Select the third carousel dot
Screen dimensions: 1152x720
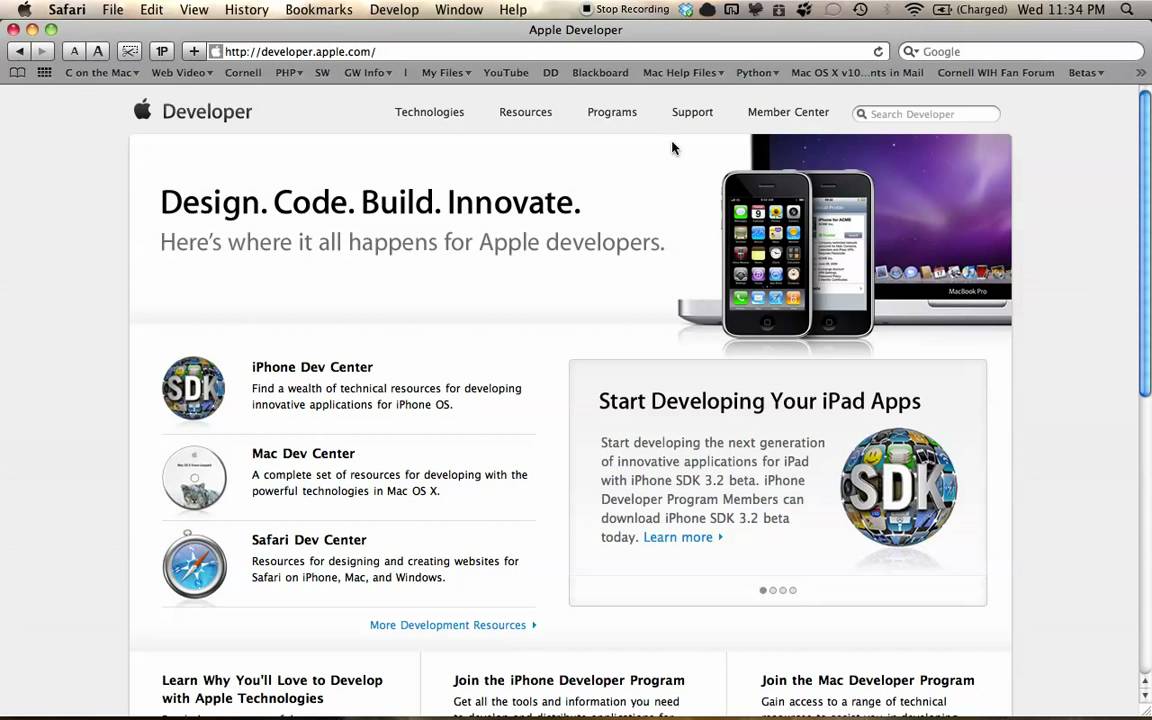[782, 590]
